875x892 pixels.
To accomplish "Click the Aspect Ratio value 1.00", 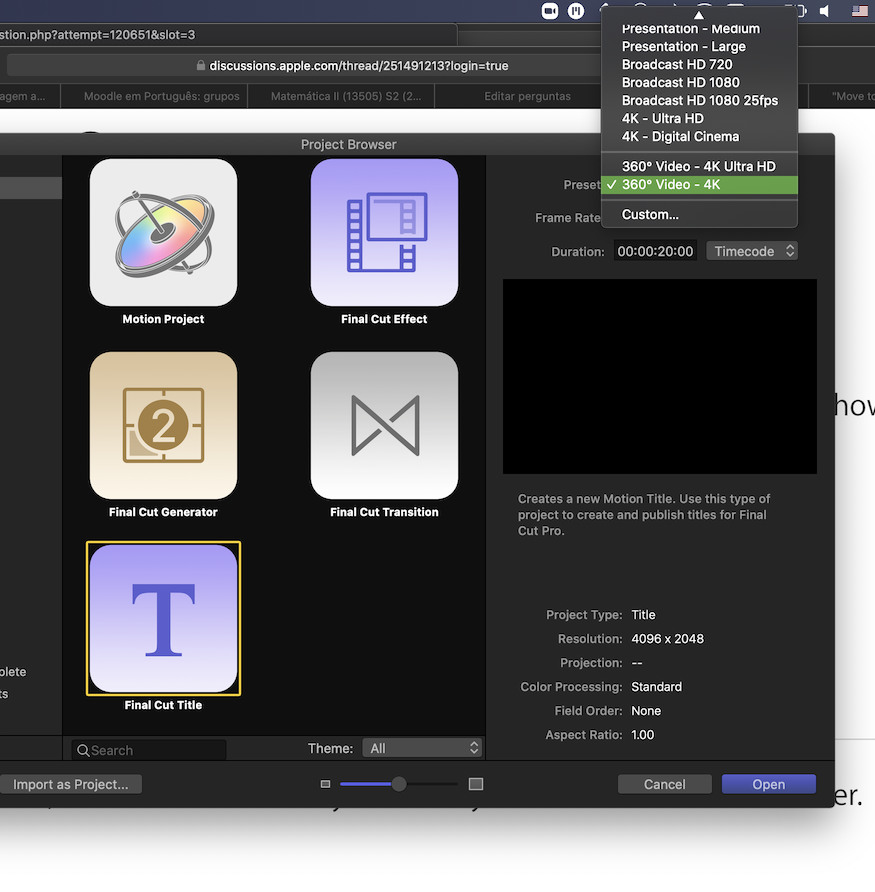I will pyautogui.click(x=643, y=734).
